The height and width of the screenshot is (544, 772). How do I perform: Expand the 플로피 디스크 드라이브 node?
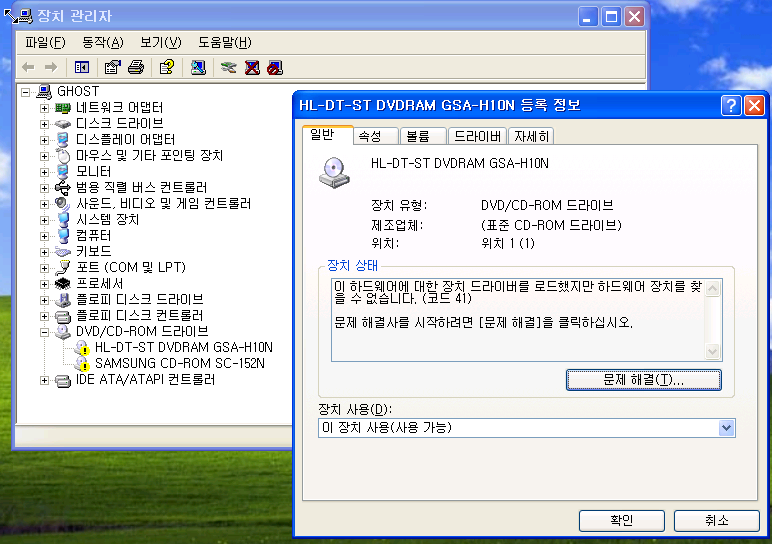tap(44, 300)
